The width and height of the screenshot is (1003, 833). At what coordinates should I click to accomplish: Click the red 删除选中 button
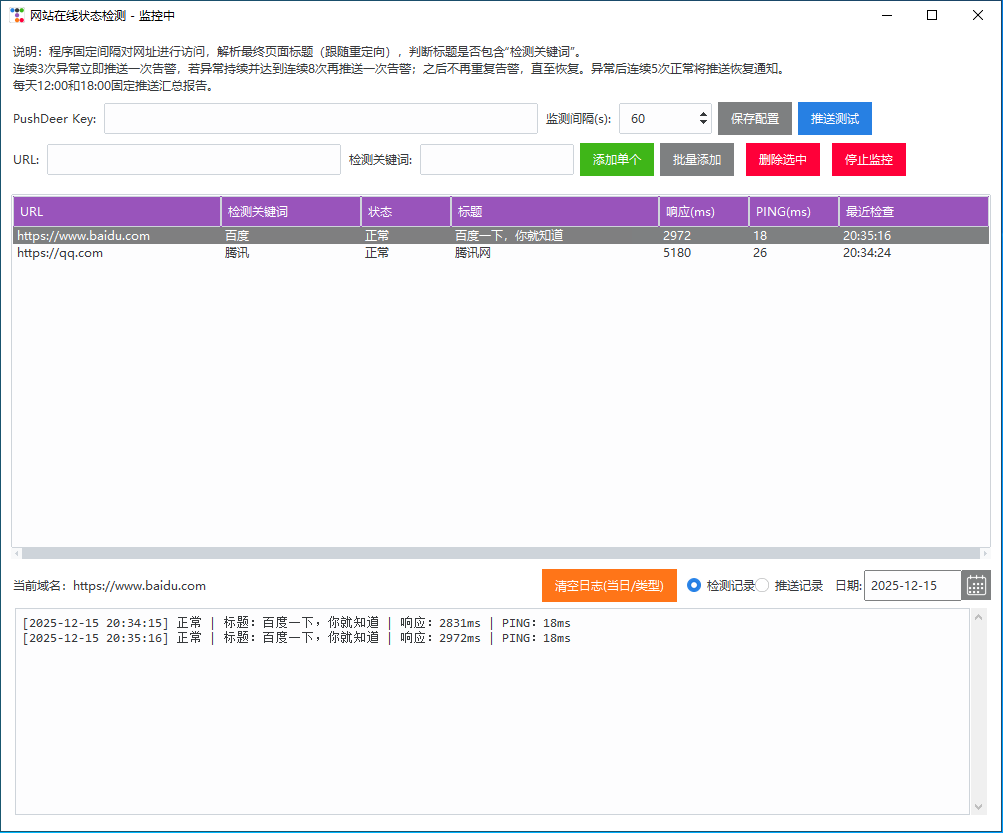[782, 160]
